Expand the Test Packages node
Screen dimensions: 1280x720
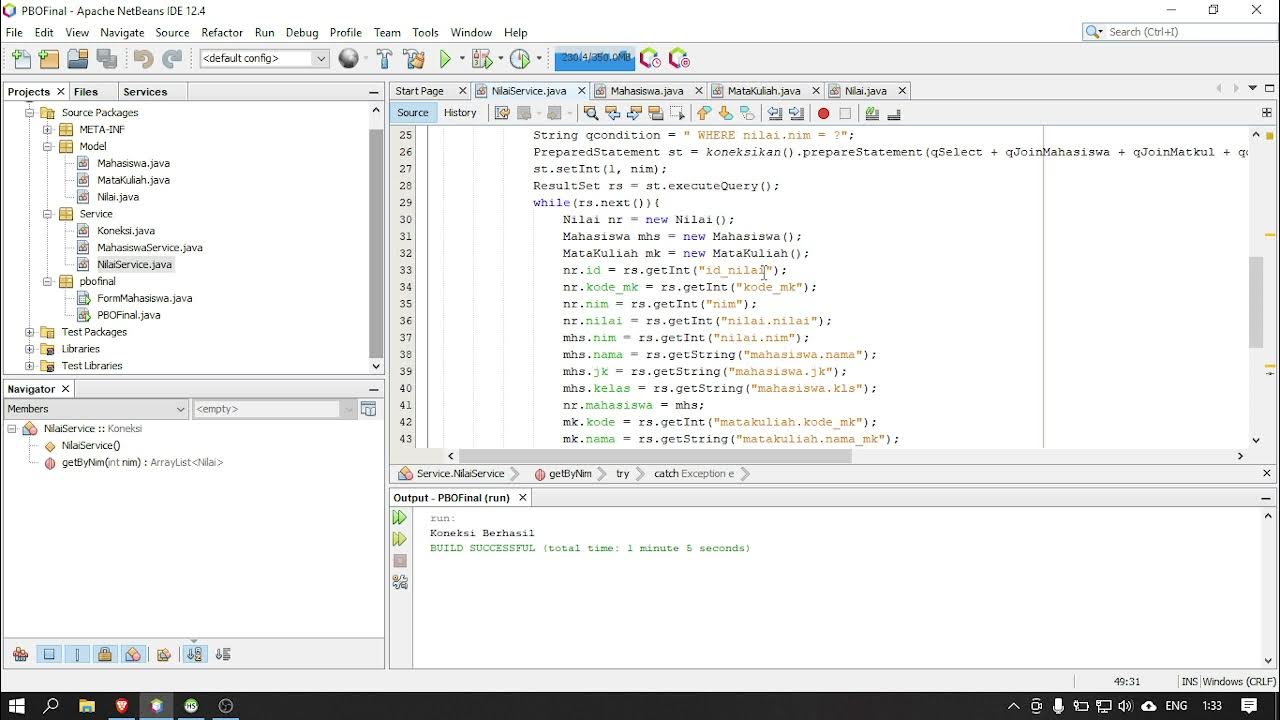point(30,332)
